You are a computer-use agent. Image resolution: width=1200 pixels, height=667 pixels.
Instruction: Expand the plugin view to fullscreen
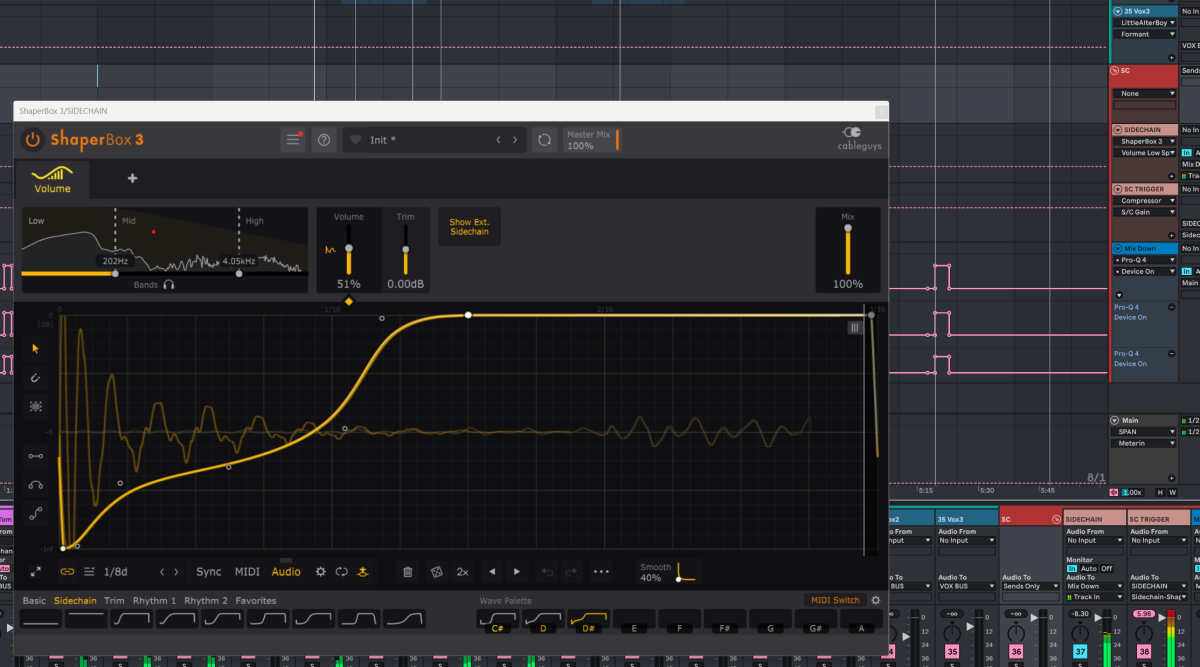[35, 572]
